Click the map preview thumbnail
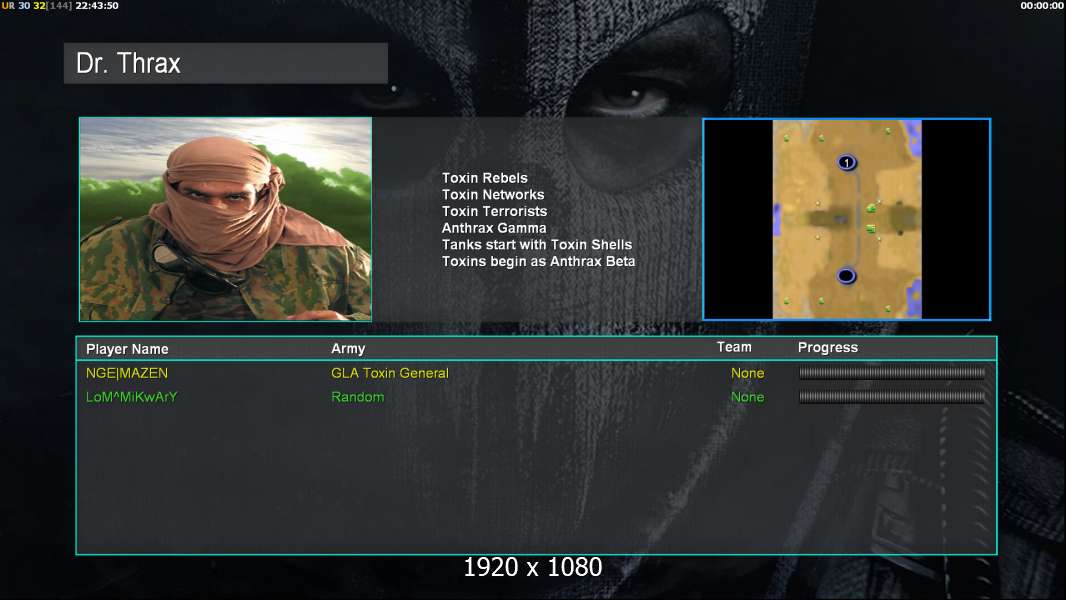This screenshot has width=1066, height=600. coord(846,219)
